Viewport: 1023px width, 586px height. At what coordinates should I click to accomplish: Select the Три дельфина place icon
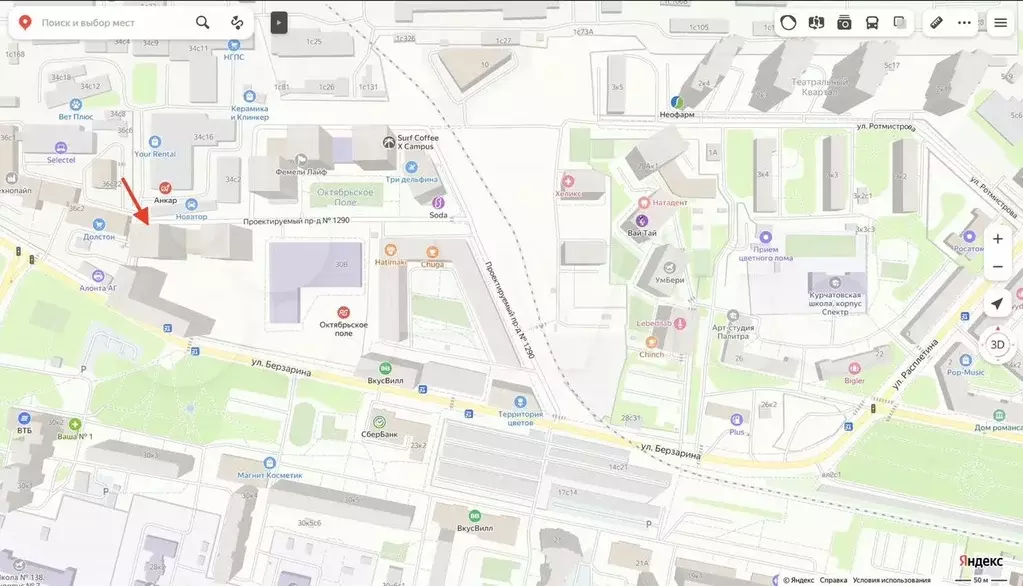[411, 168]
